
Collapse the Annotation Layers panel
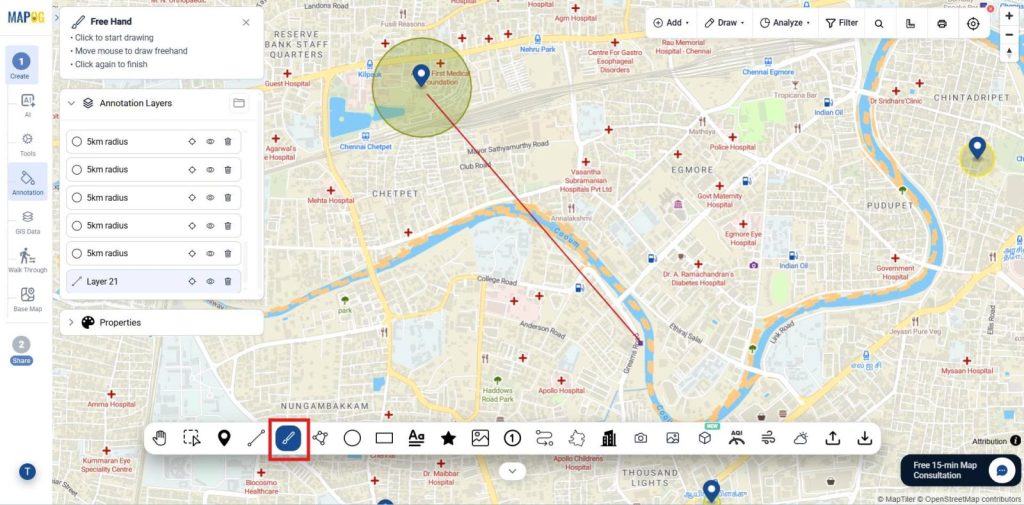[x=72, y=103]
